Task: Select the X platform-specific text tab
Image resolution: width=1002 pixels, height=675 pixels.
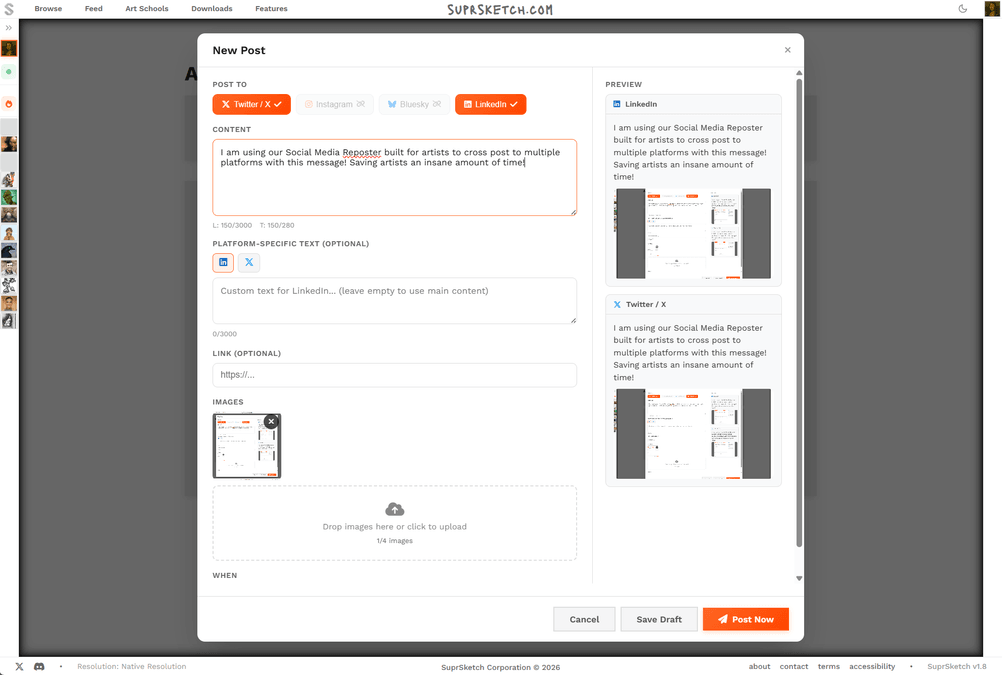Action: point(249,262)
